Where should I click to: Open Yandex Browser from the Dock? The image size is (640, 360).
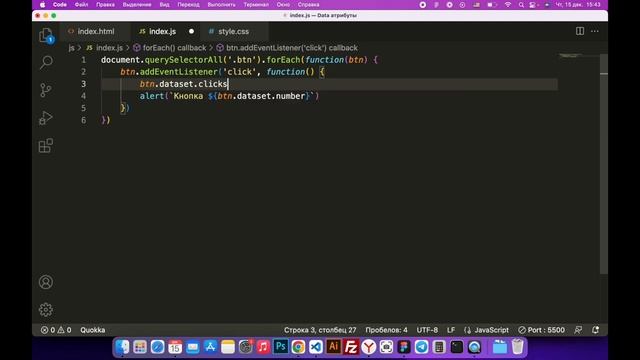tap(369, 347)
